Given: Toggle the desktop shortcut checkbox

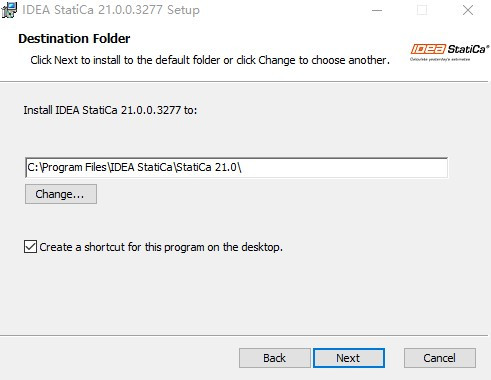Looking at the screenshot, I should click(30, 247).
